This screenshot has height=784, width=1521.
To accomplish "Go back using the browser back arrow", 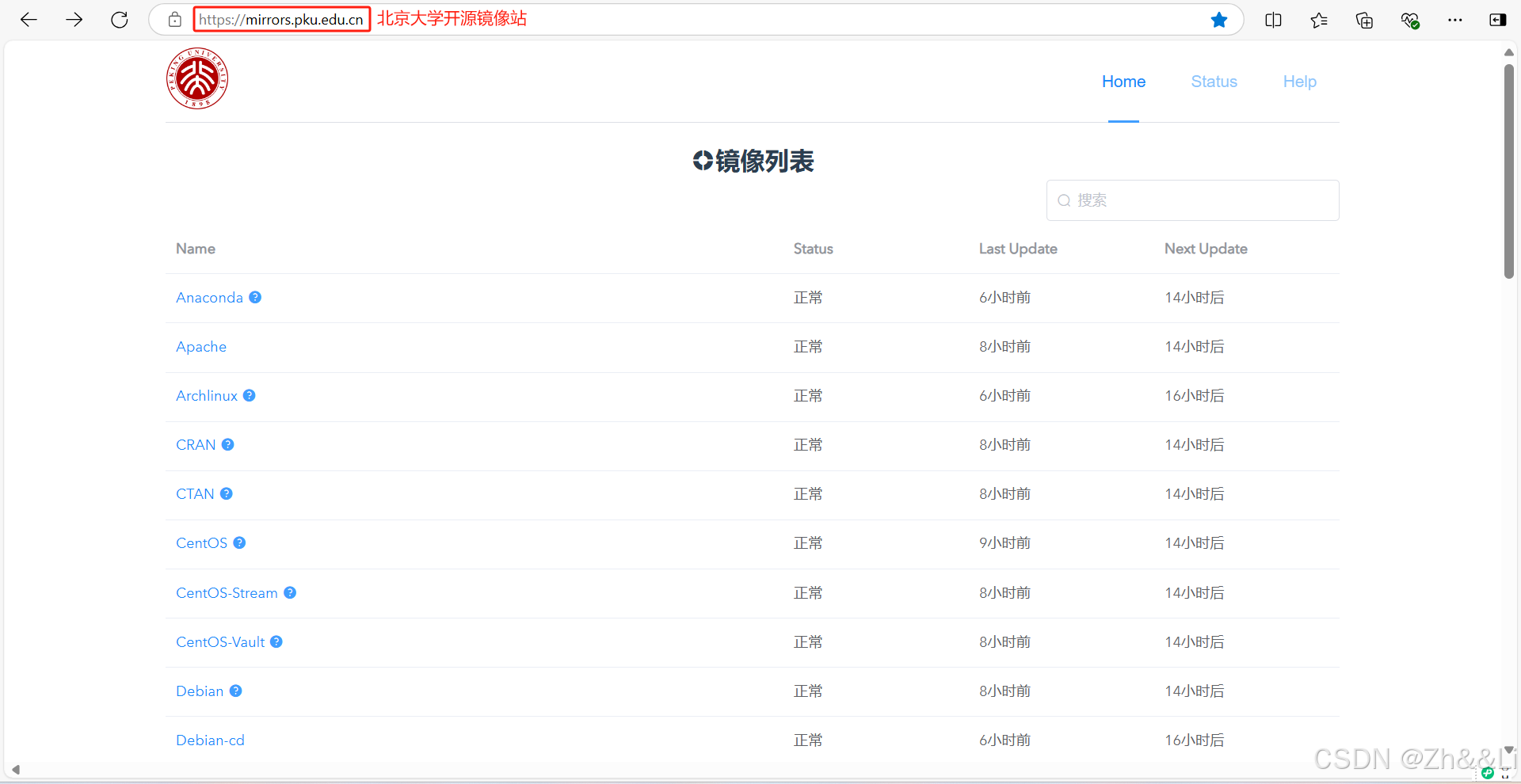I will coord(29,20).
